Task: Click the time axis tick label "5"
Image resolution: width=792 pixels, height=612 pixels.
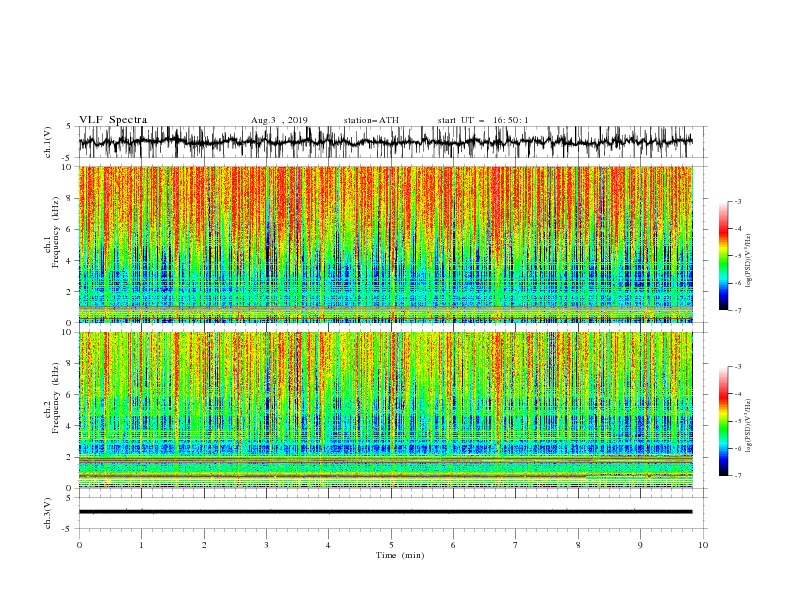Action: pyautogui.click(x=391, y=545)
